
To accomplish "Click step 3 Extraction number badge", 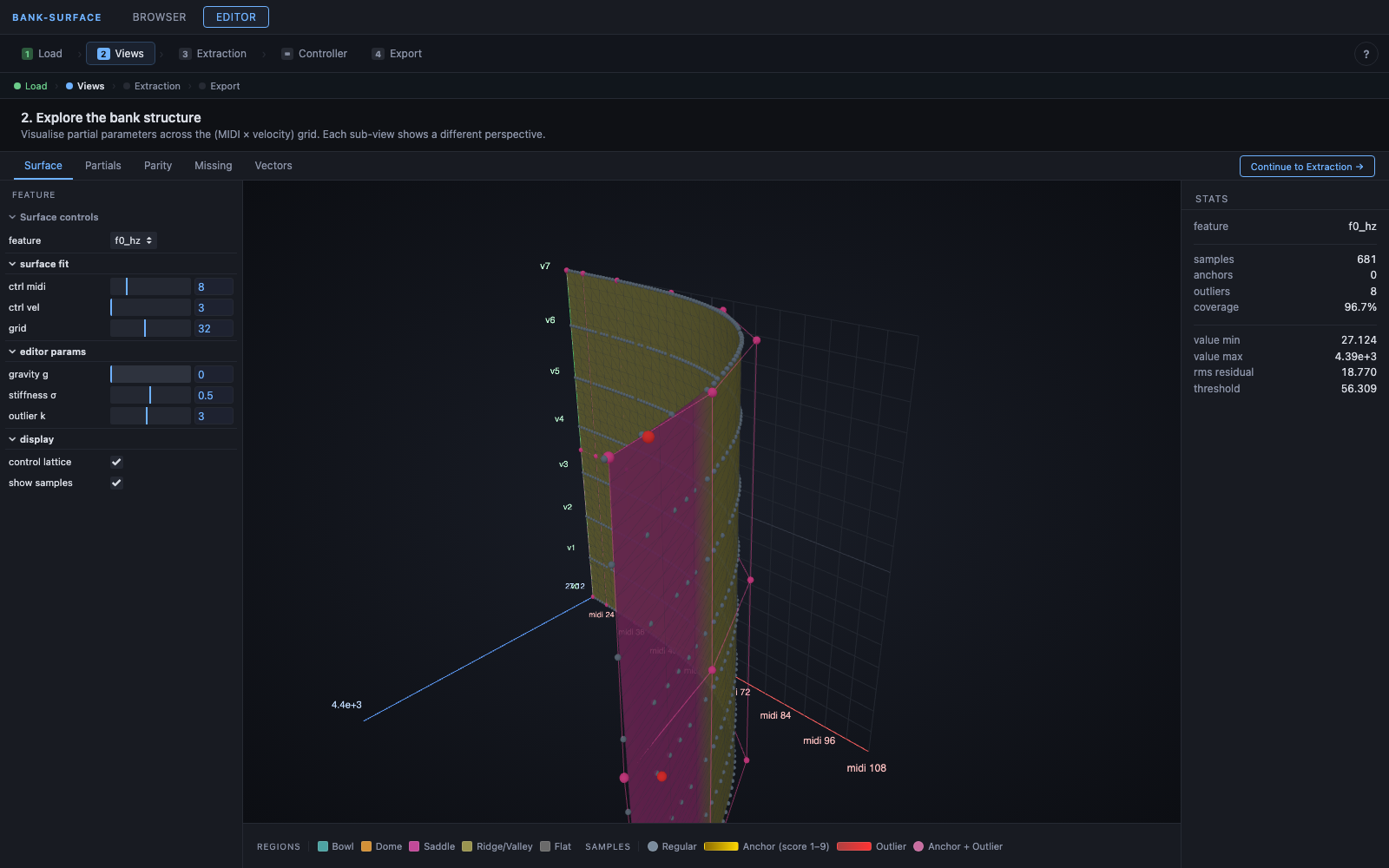I will coord(185,54).
